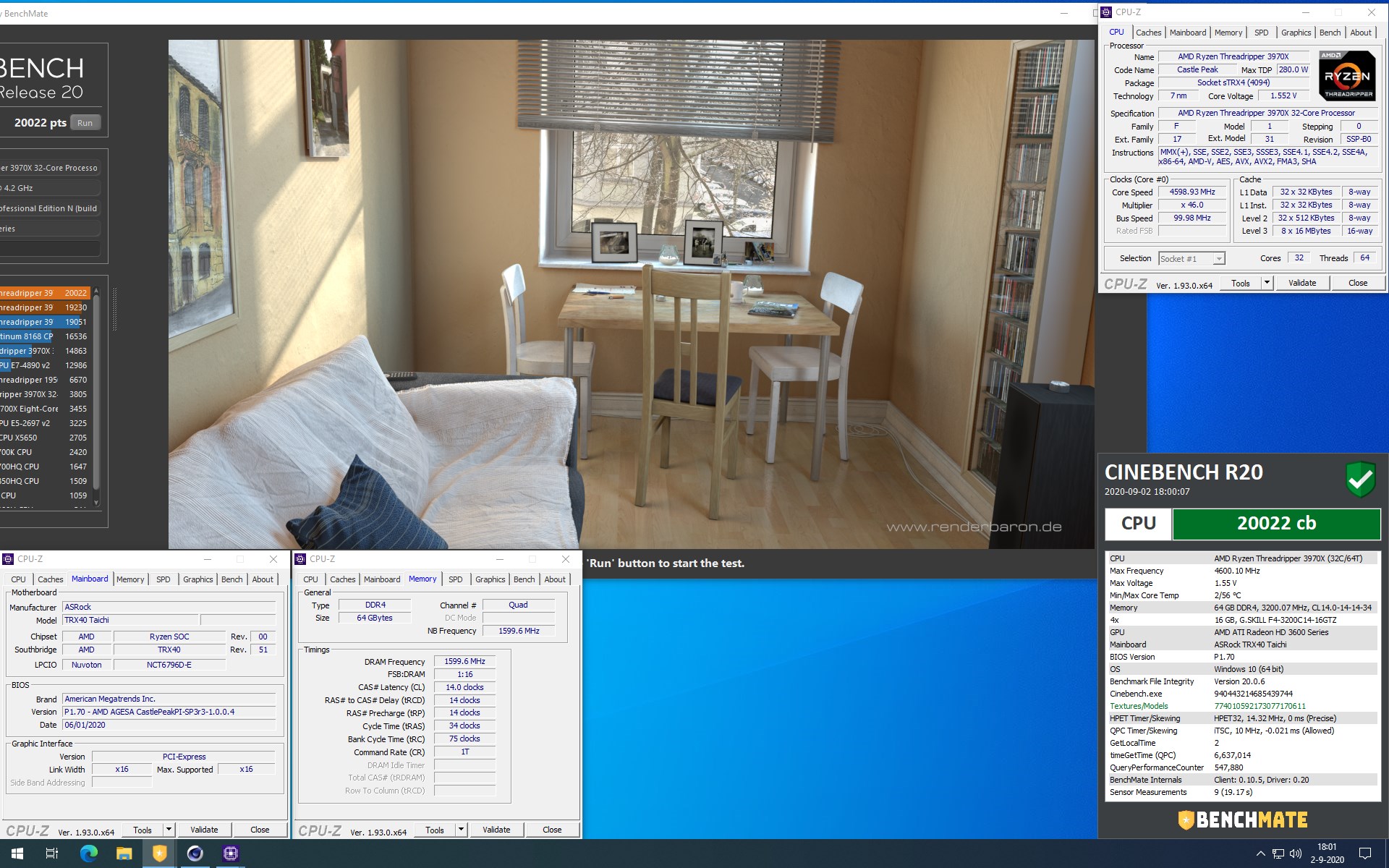Click the BIOS Version field P1.70
Screen dimensions: 1389x868
pos(169,712)
